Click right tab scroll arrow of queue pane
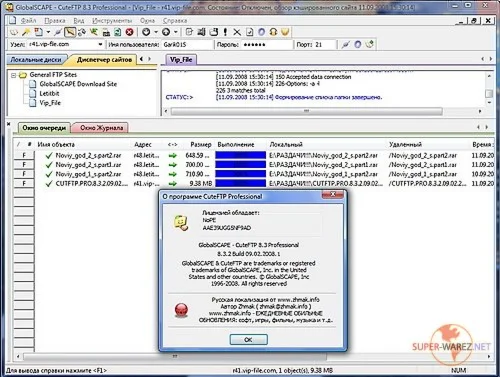500x377 pixels. tap(487, 127)
